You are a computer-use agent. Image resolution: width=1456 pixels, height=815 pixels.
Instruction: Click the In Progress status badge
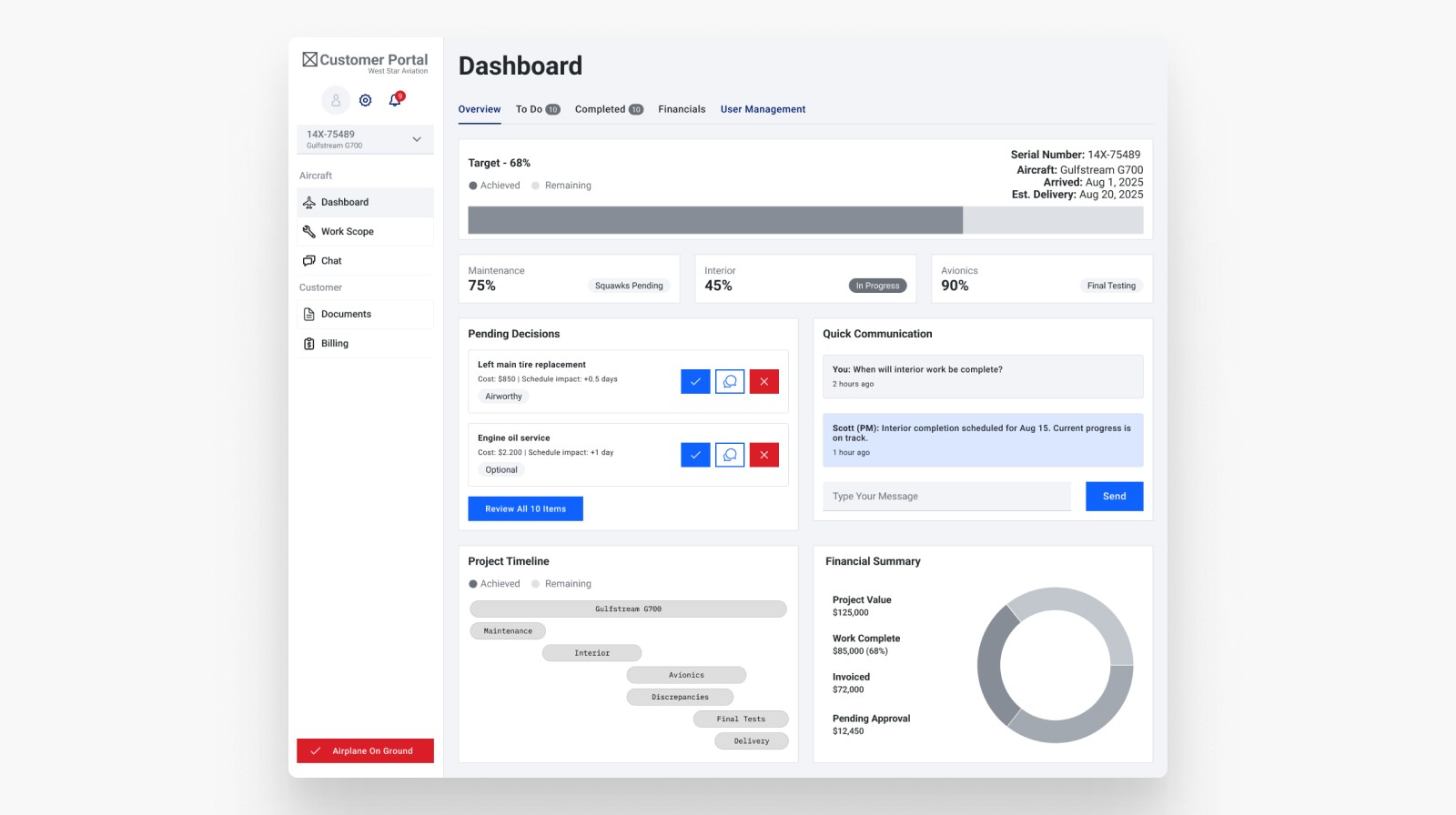(877, 286)
